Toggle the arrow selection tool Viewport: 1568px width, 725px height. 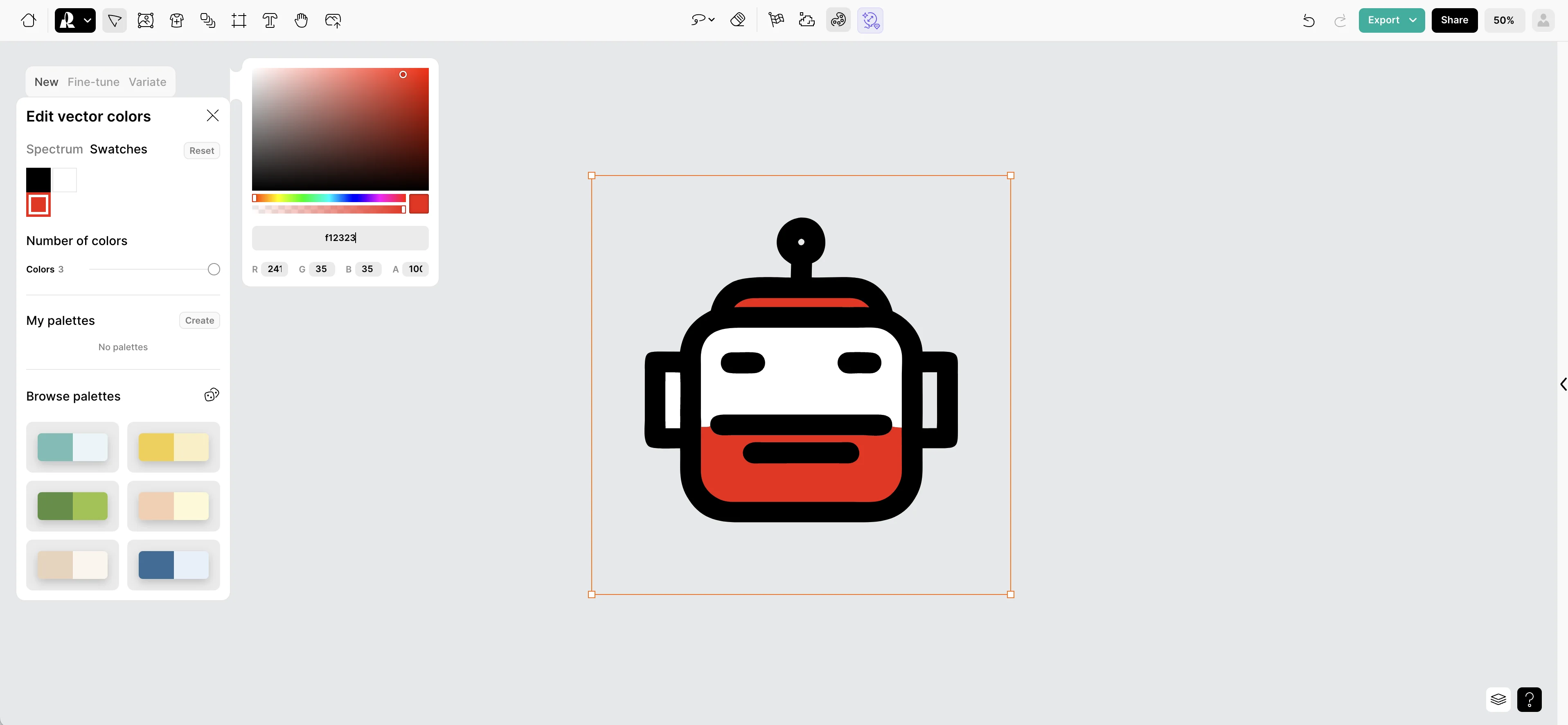coord(115,20)
